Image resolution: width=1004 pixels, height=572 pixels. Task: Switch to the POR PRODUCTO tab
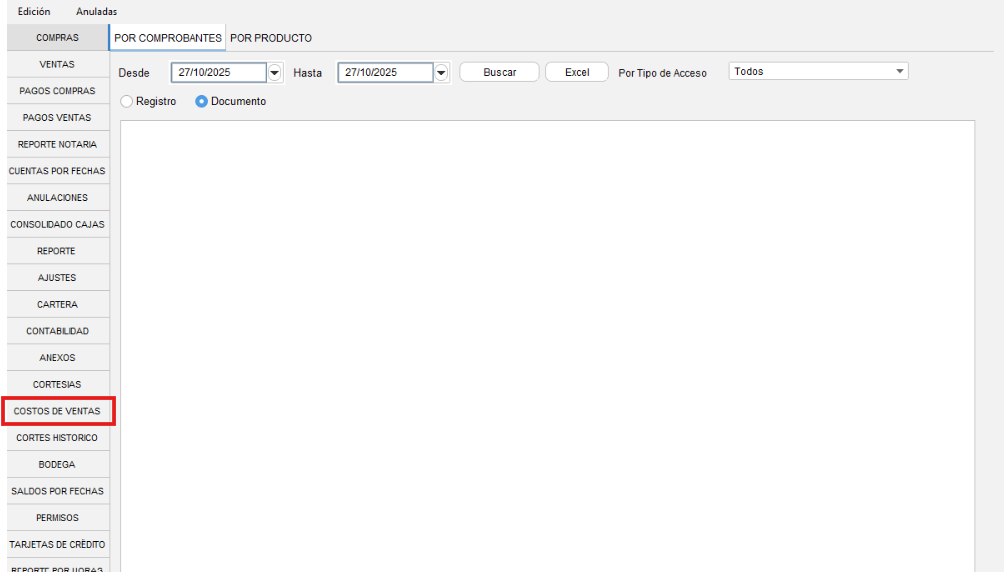coord(271,38)
